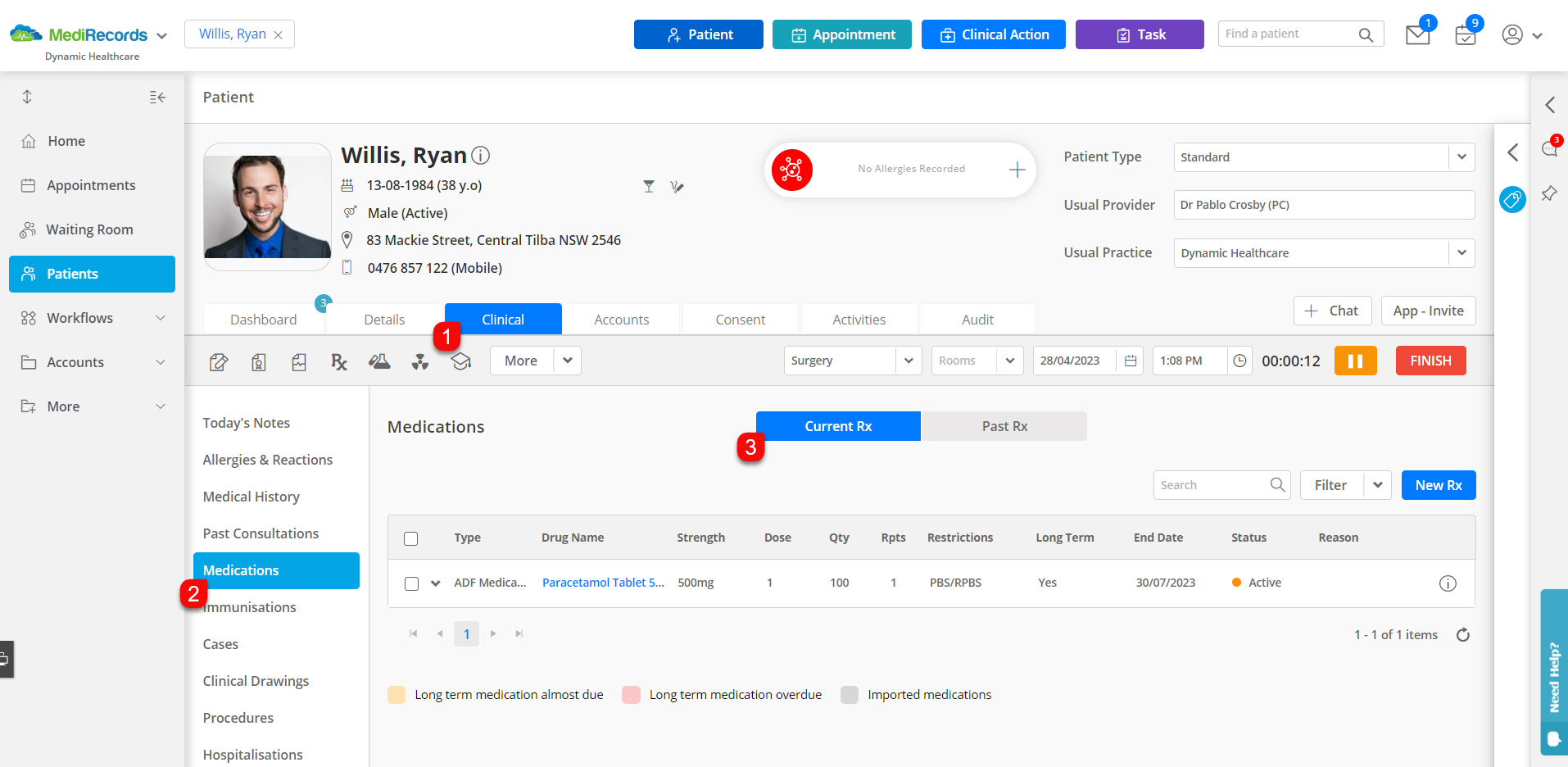Open the Patient Type dropdown
The height and width of the screenshot is (767, 1568).
[1462, 157]
